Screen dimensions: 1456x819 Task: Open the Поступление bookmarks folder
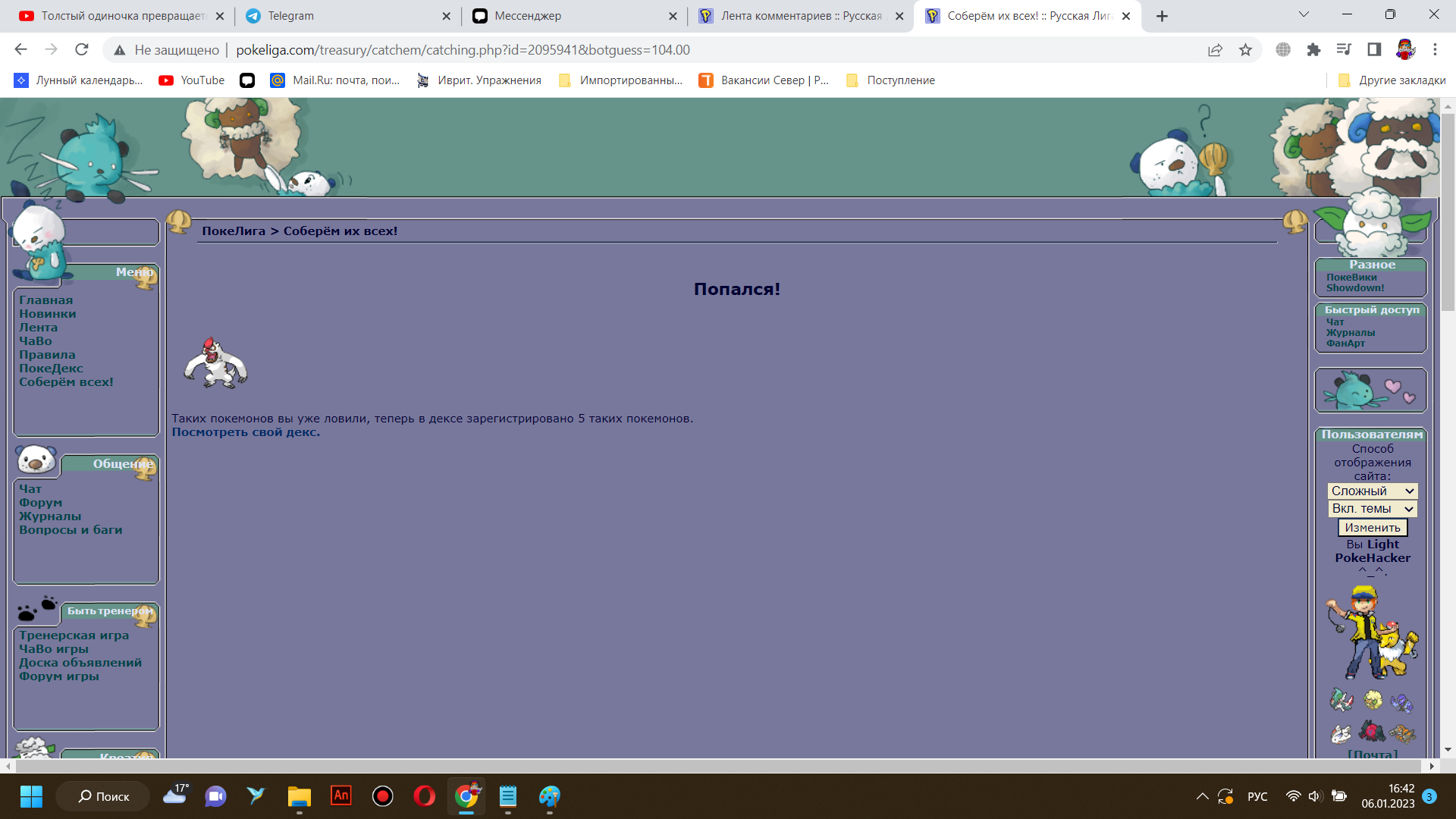point(890,80)
